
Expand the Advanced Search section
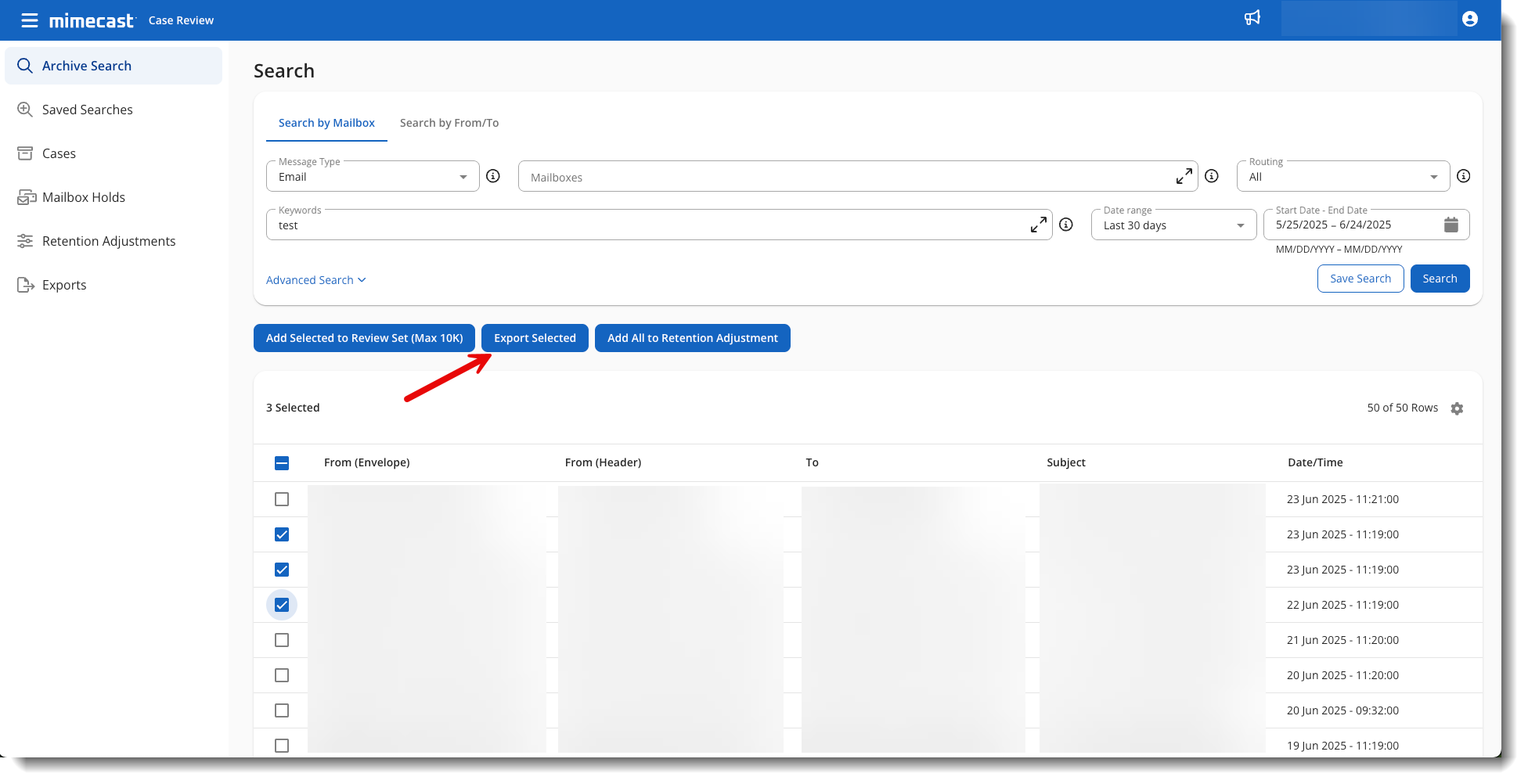point(315,280)
